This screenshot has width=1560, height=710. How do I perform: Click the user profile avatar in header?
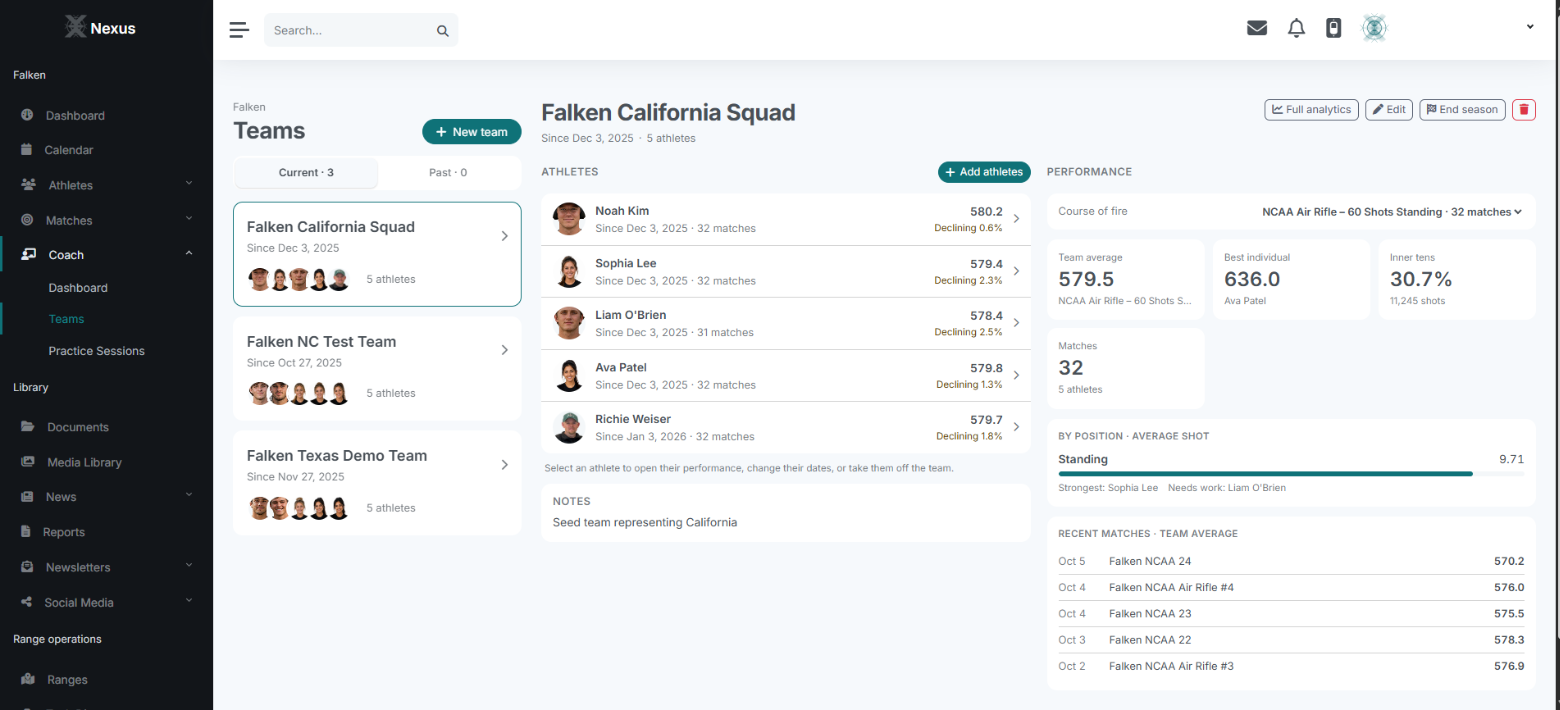tap(1374, 28)
